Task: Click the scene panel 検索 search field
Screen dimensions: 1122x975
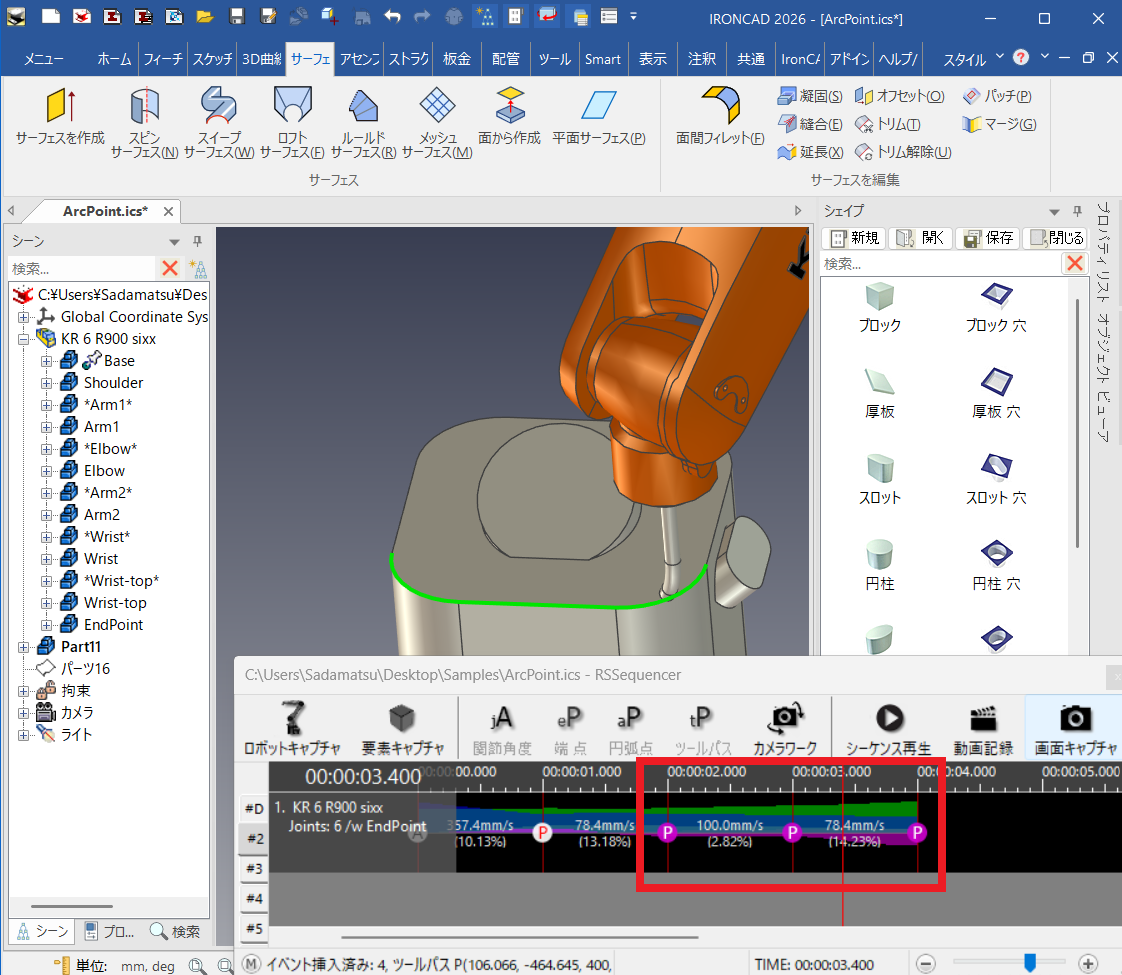Action: point(82,268)
